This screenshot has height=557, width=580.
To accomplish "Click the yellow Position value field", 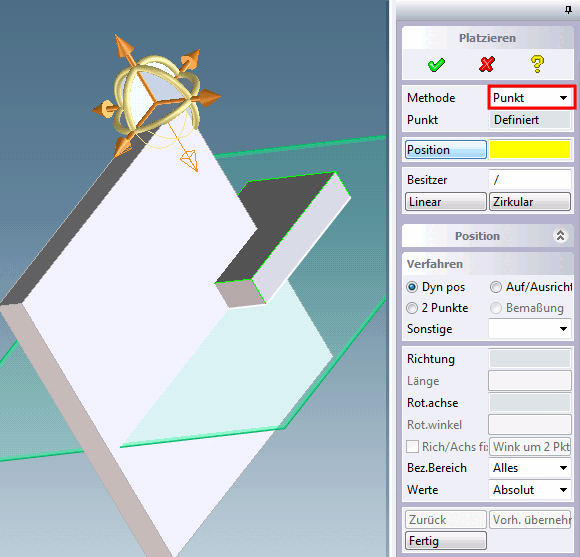I will (530, 149).
